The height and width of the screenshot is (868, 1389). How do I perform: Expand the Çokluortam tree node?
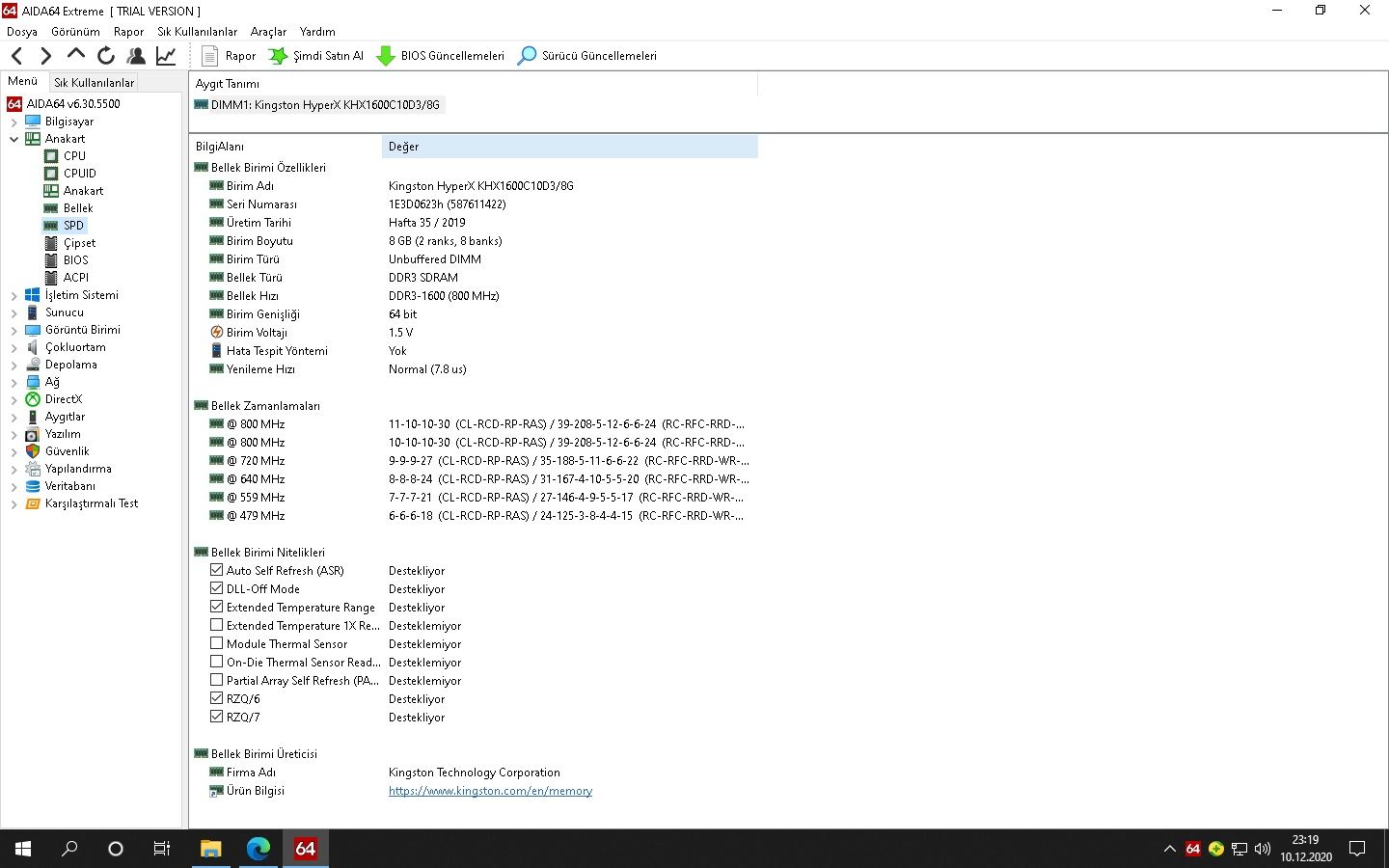14,347
